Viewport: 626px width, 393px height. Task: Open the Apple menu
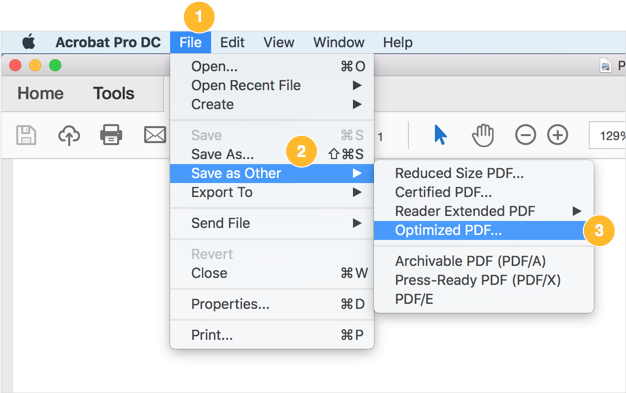(x=28, y=42)
